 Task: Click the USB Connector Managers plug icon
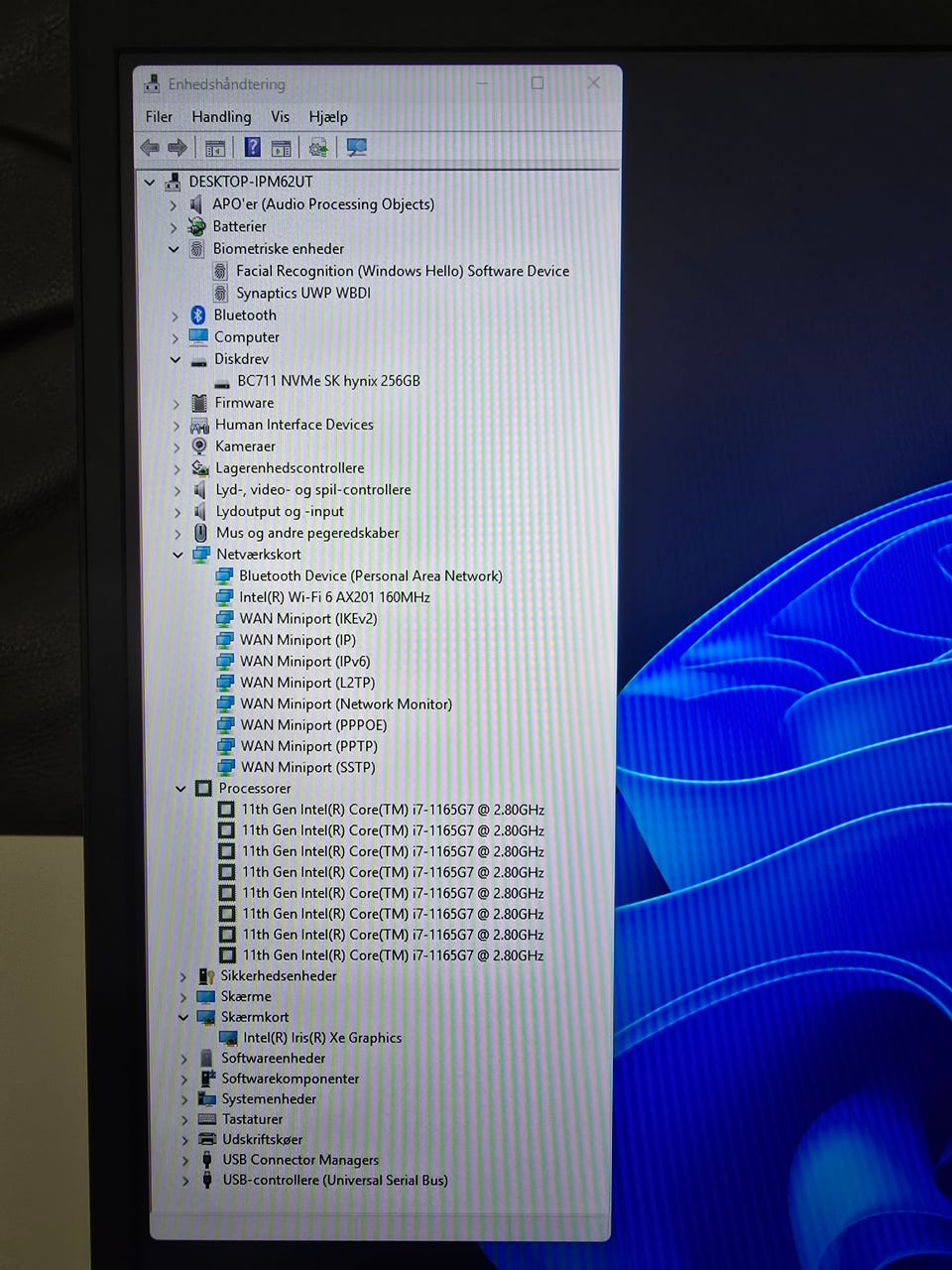click(x=207, y=1160)
